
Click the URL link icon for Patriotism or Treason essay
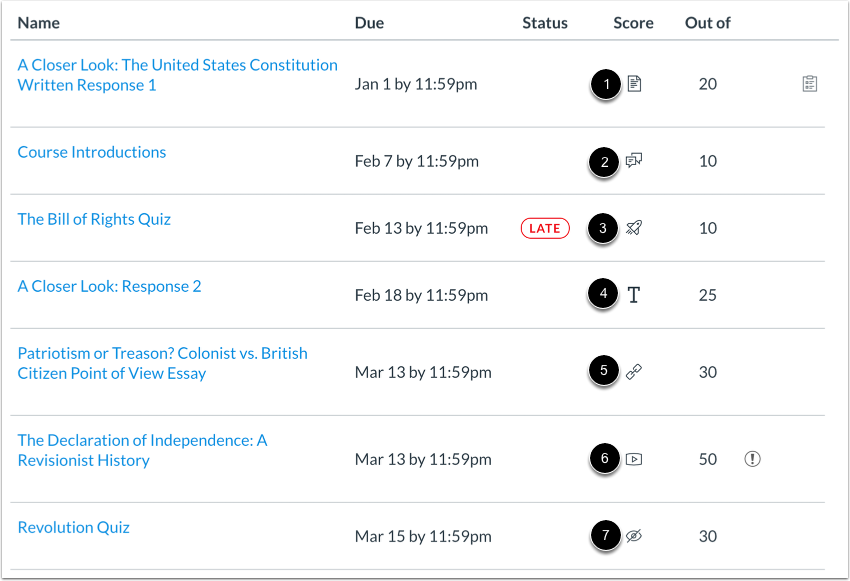pyautogui.click(x=634, y=372)
